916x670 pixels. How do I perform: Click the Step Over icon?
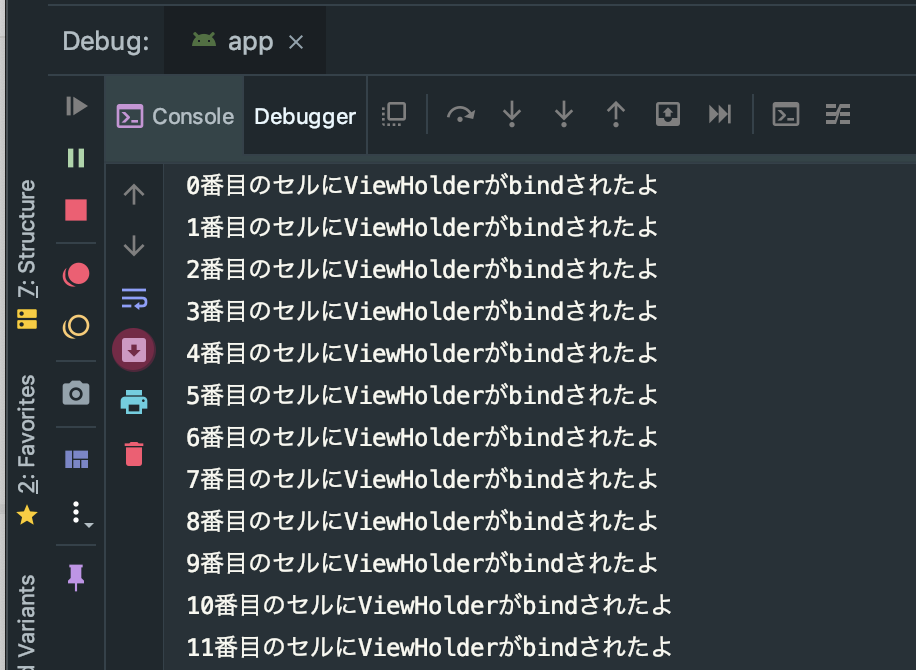[x=461, y=113]
